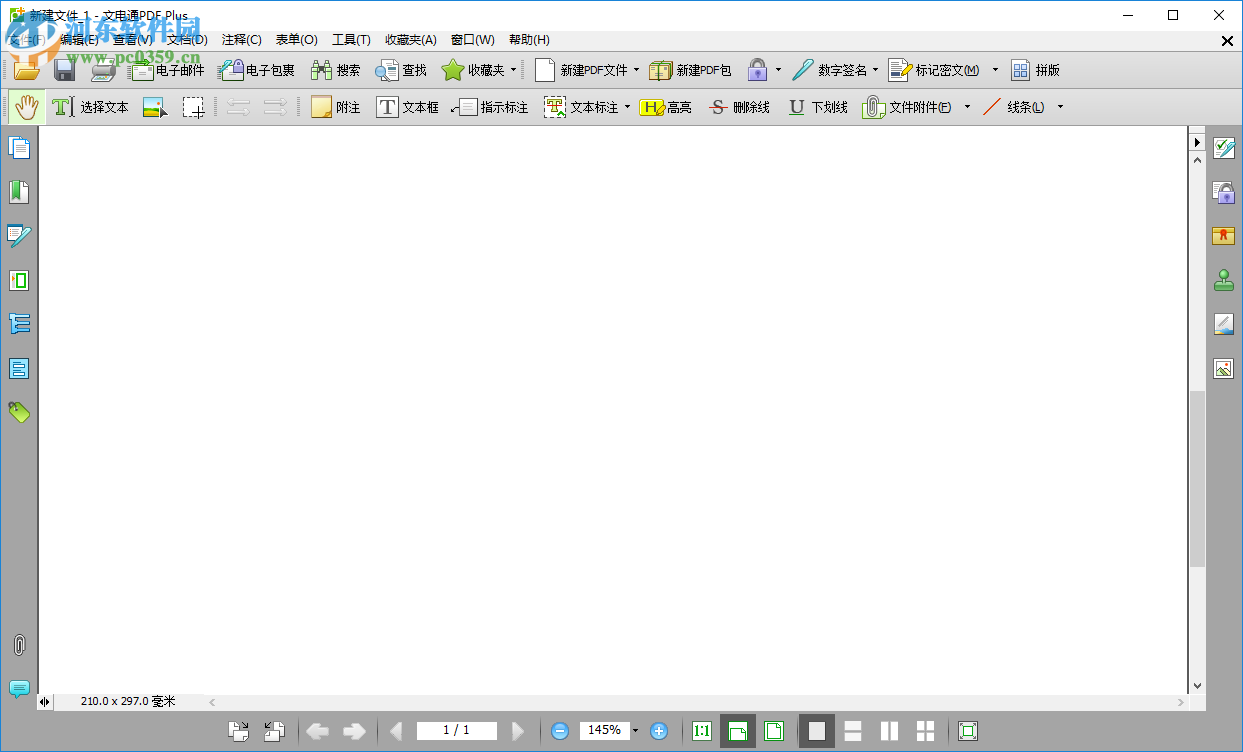Expand the 收藏夹 dropdown arrow
1243x752 pixels.
click(x=514, y=70)
